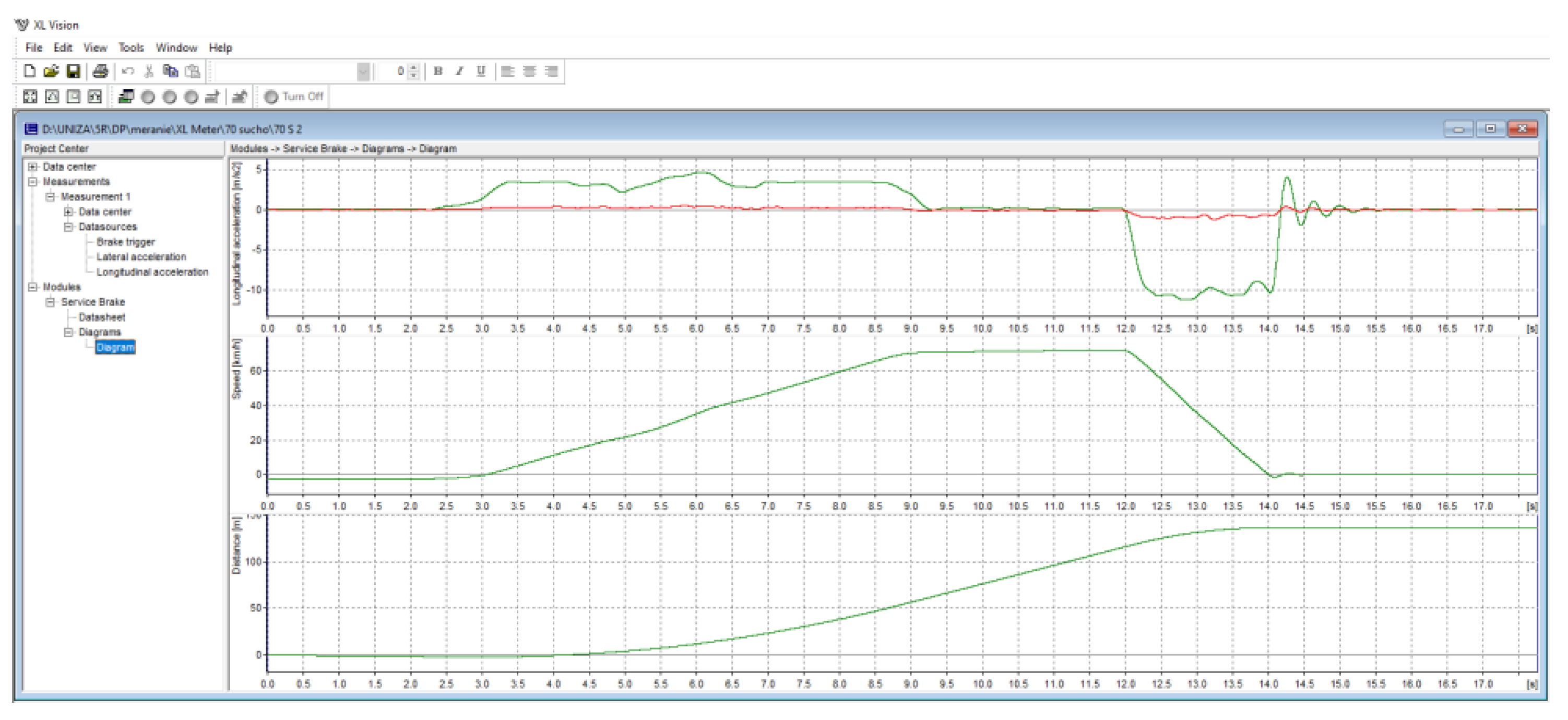Toggle Underline formatting button
The width and height of the screenshot is (1568, 720).
point(481,71)
